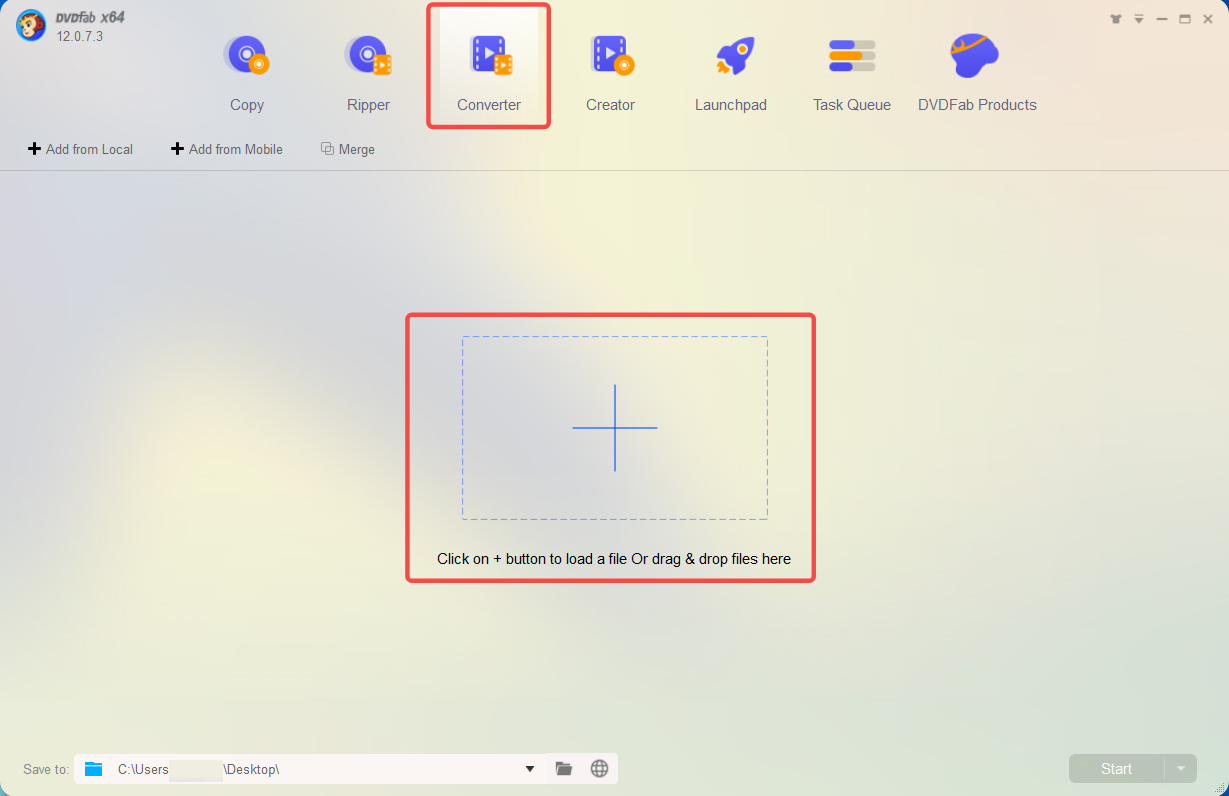This screenshot has height=796, width=1229.
Task: Open the Creator module
Action: point(610,72)
